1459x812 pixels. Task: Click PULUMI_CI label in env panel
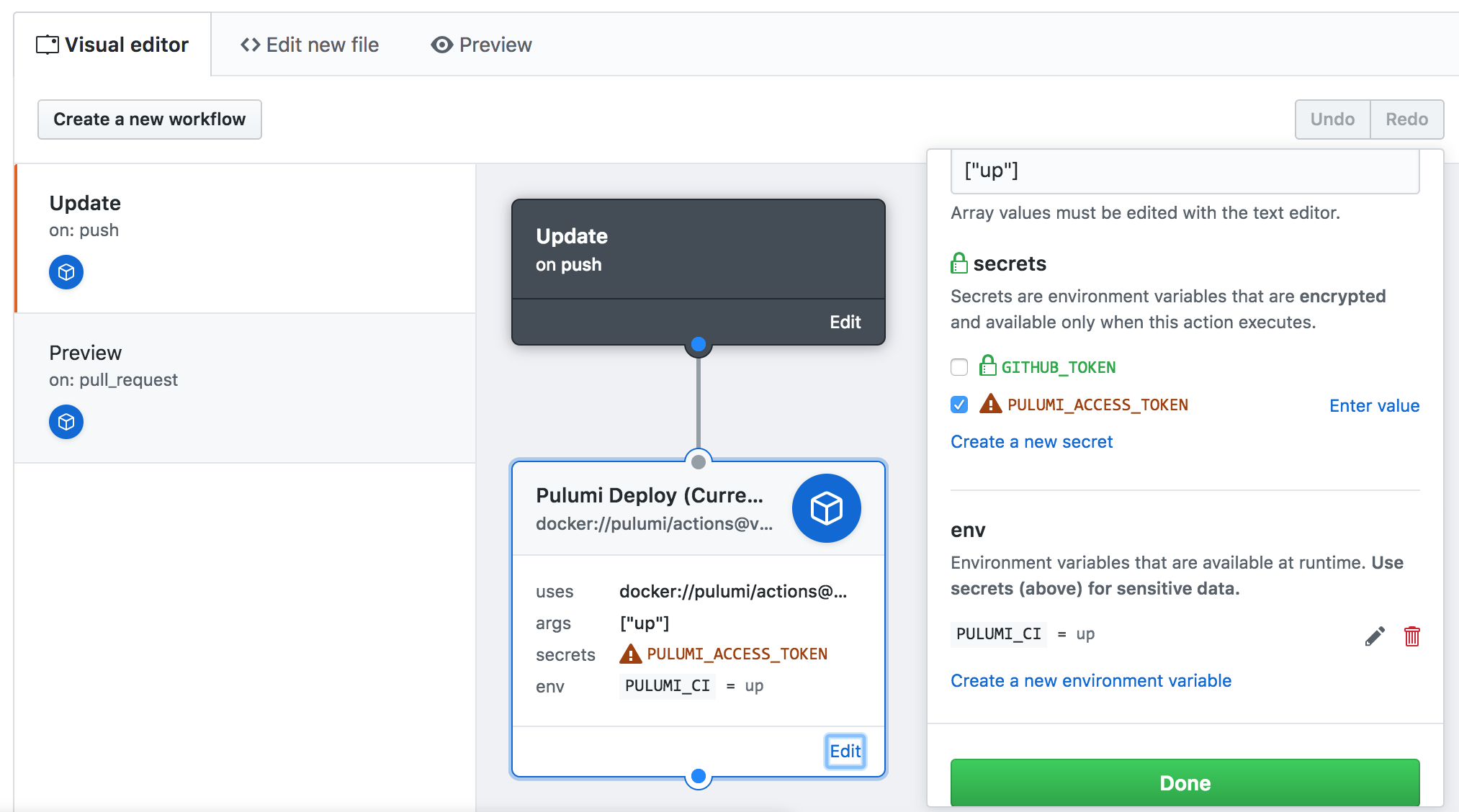coord(999,634)
